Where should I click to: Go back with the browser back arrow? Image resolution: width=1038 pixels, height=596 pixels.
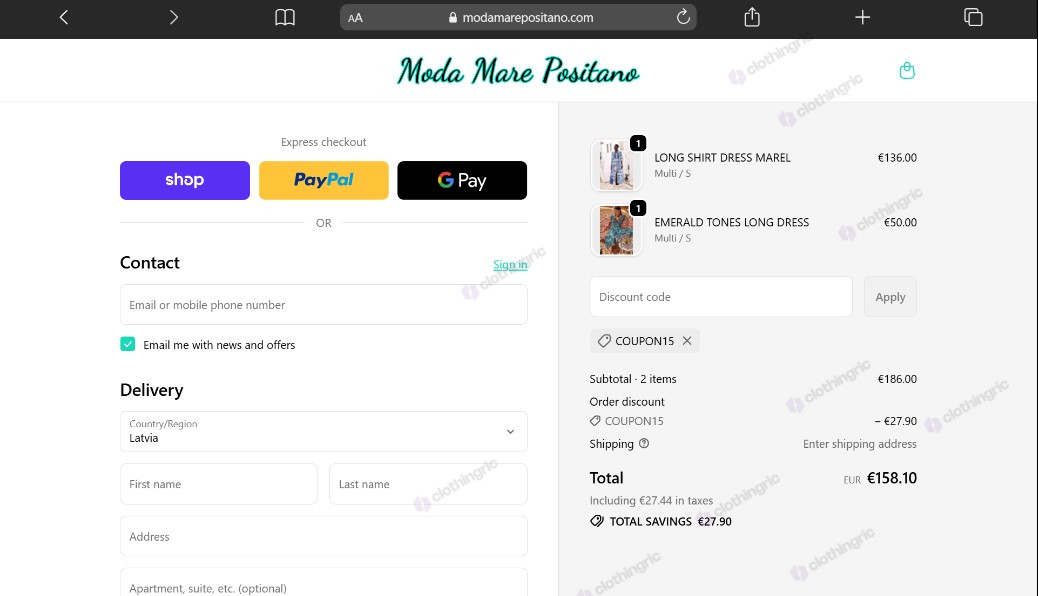pos(64,17)
